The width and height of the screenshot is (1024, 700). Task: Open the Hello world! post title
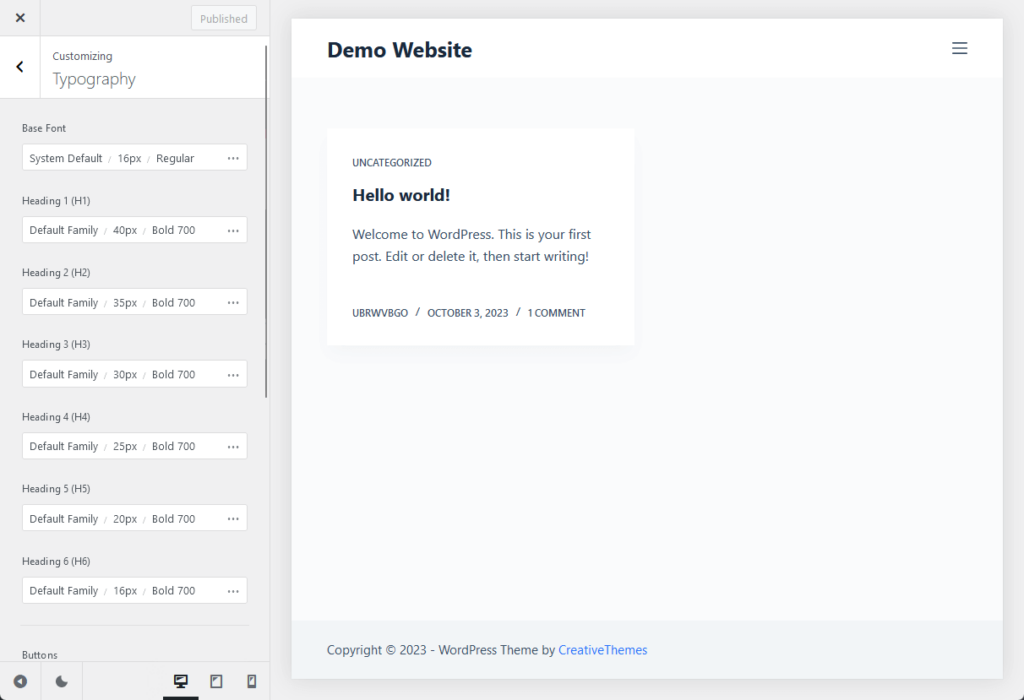tap(401, 195)
